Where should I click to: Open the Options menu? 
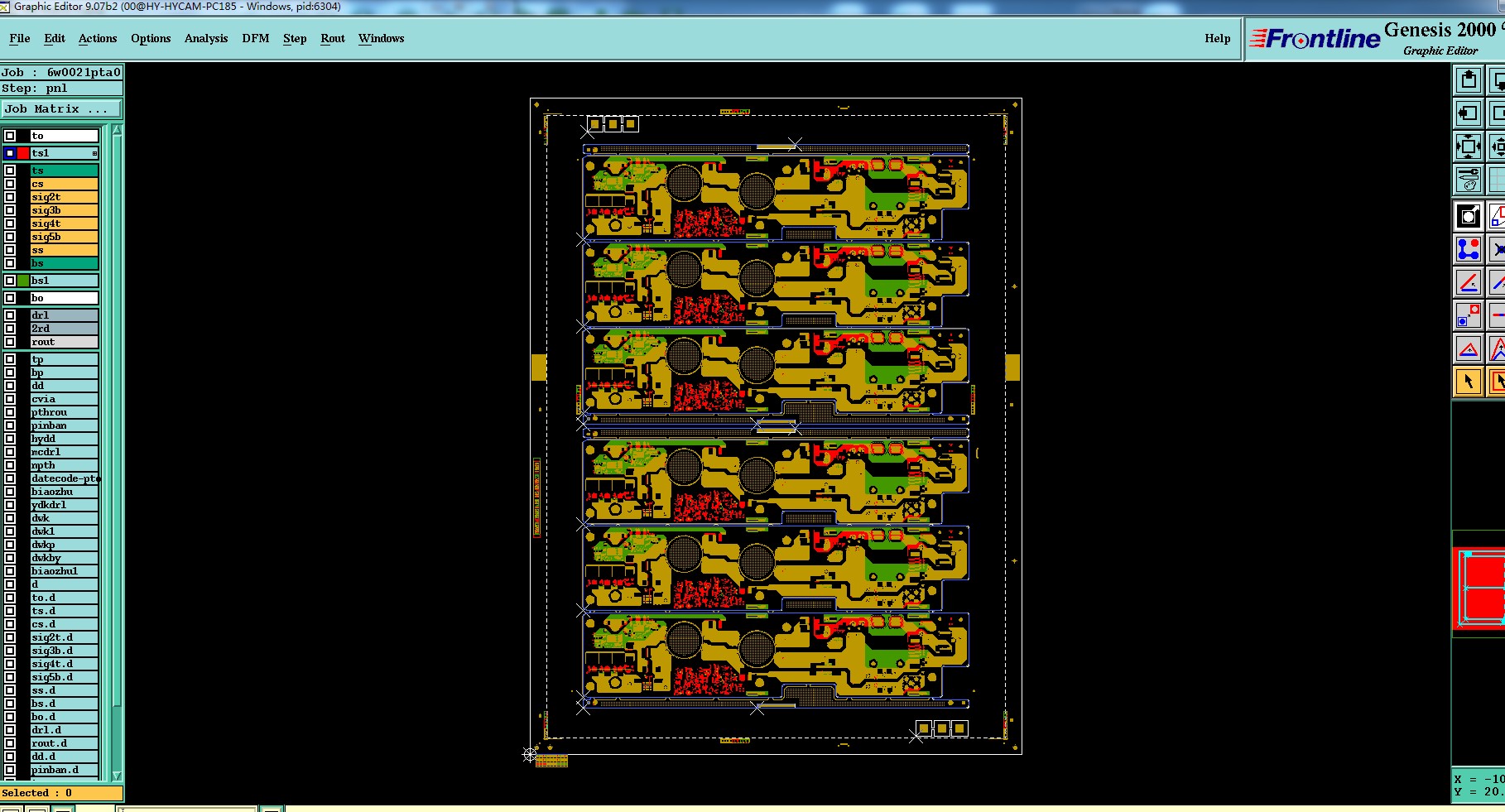tap(151, 38)
